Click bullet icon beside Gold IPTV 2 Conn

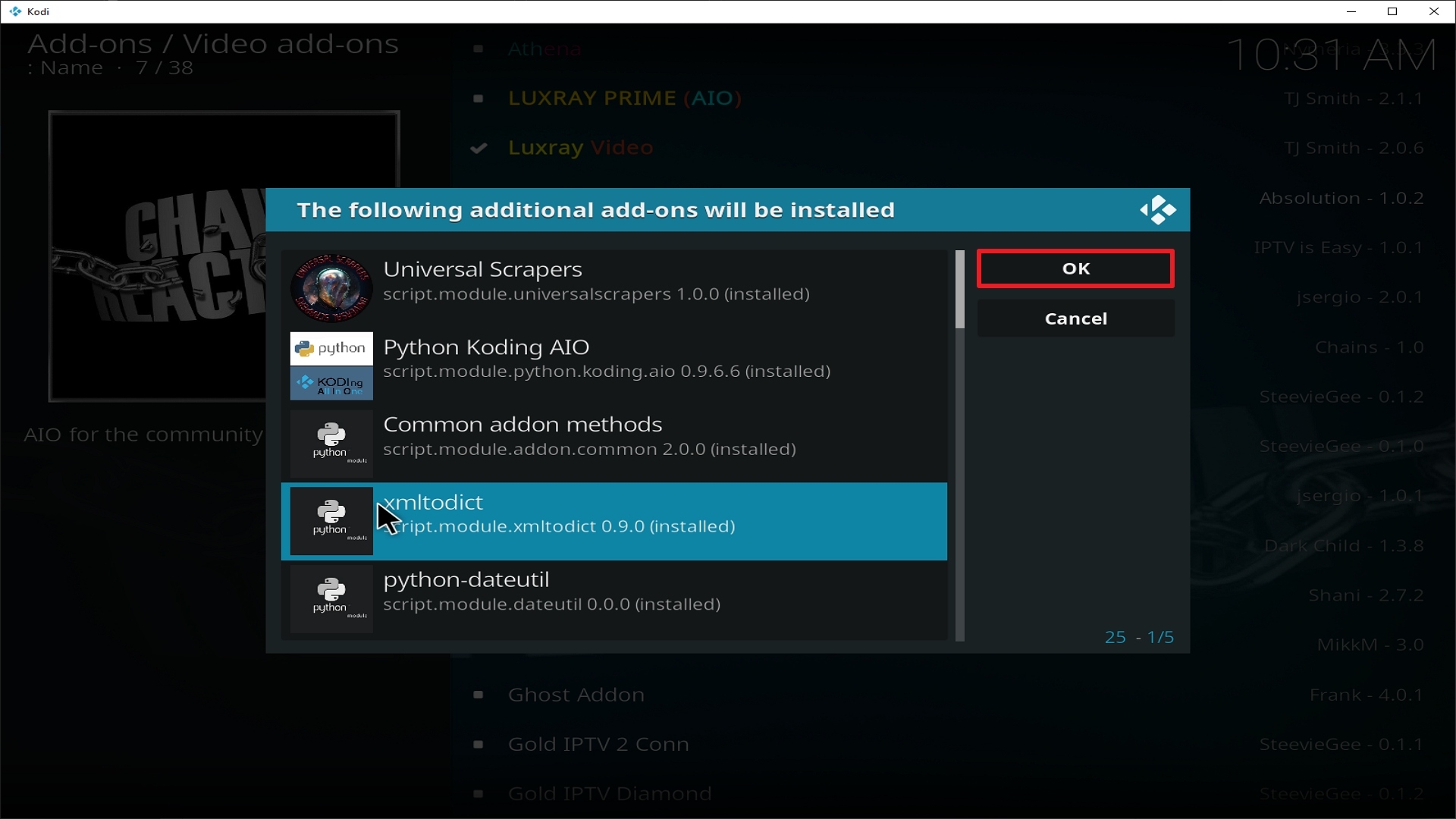tap(479, 745)
